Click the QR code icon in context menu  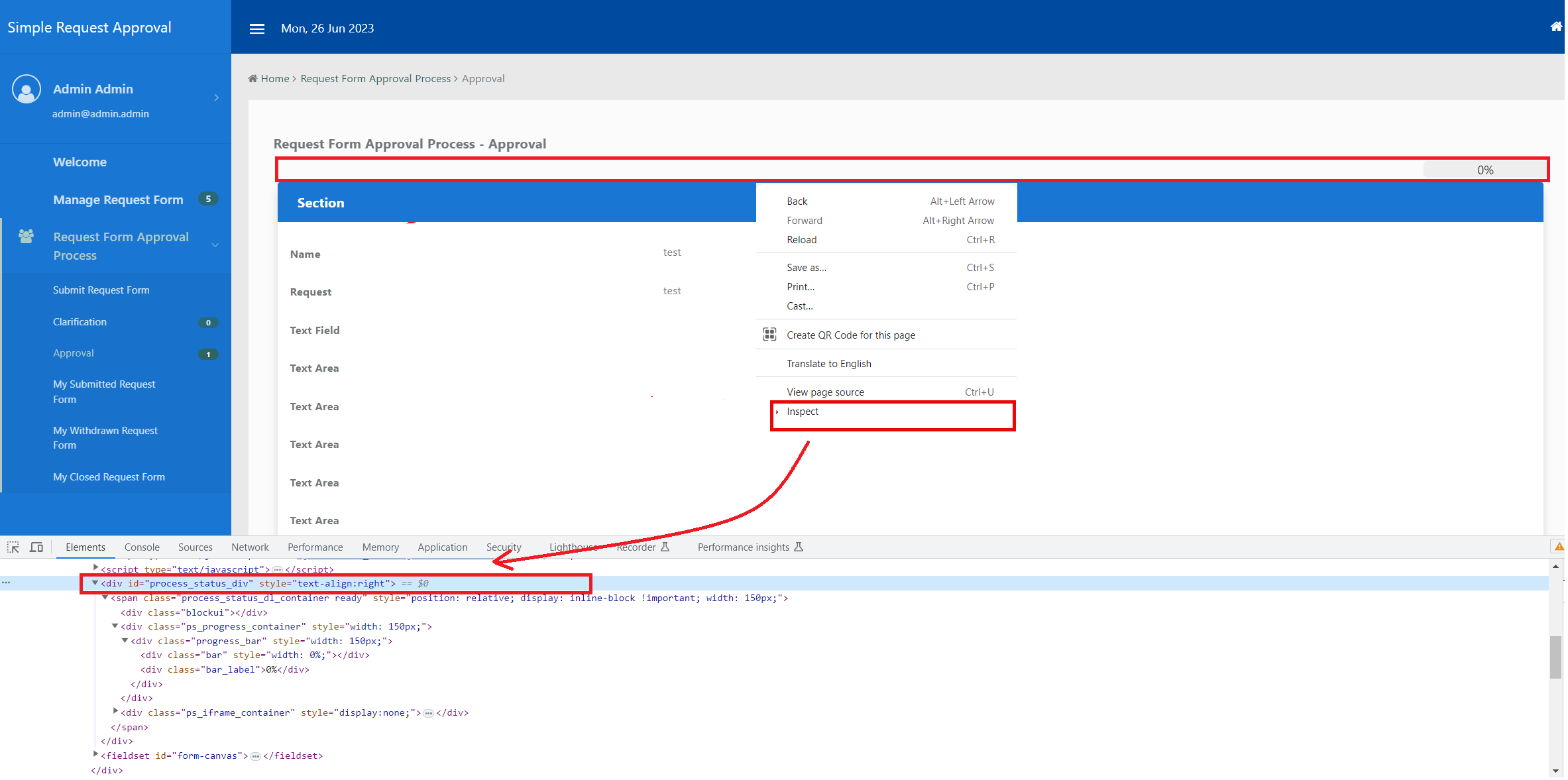click(x=769, y=335)
